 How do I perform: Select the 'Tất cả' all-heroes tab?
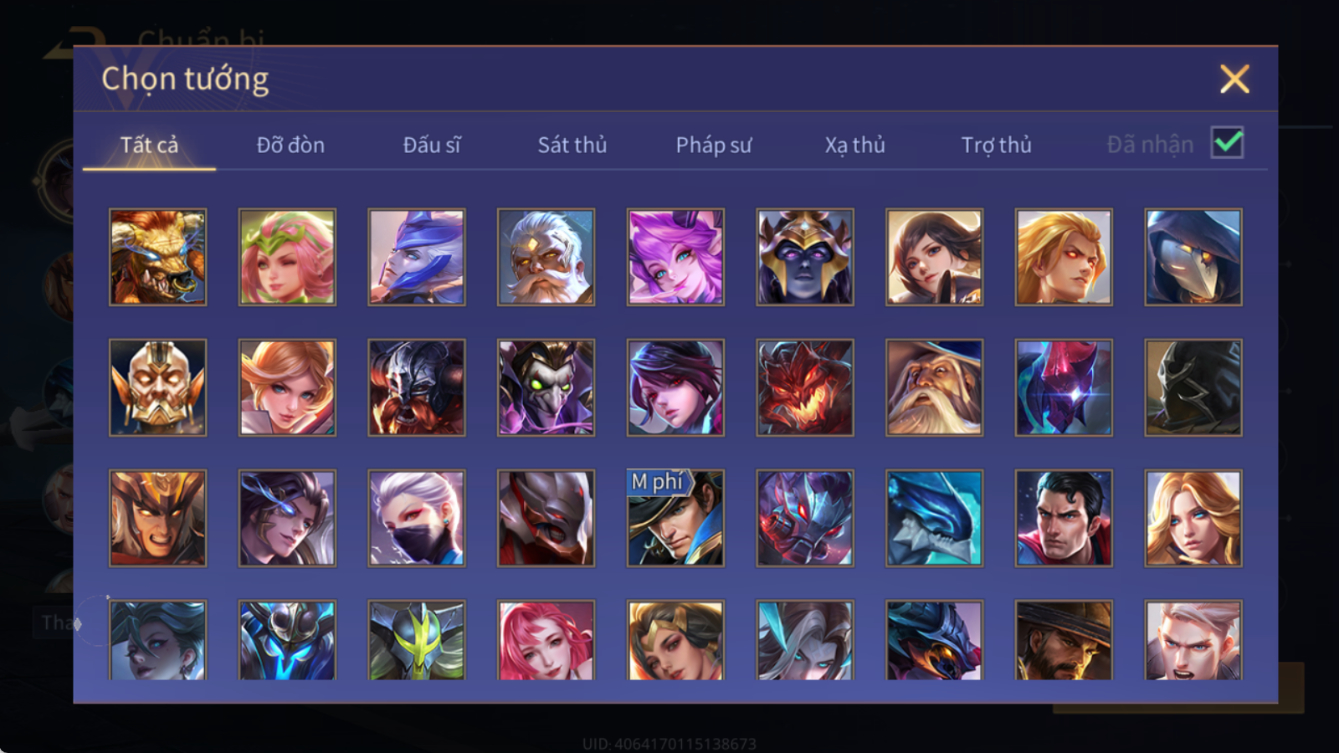pos(149,145)
